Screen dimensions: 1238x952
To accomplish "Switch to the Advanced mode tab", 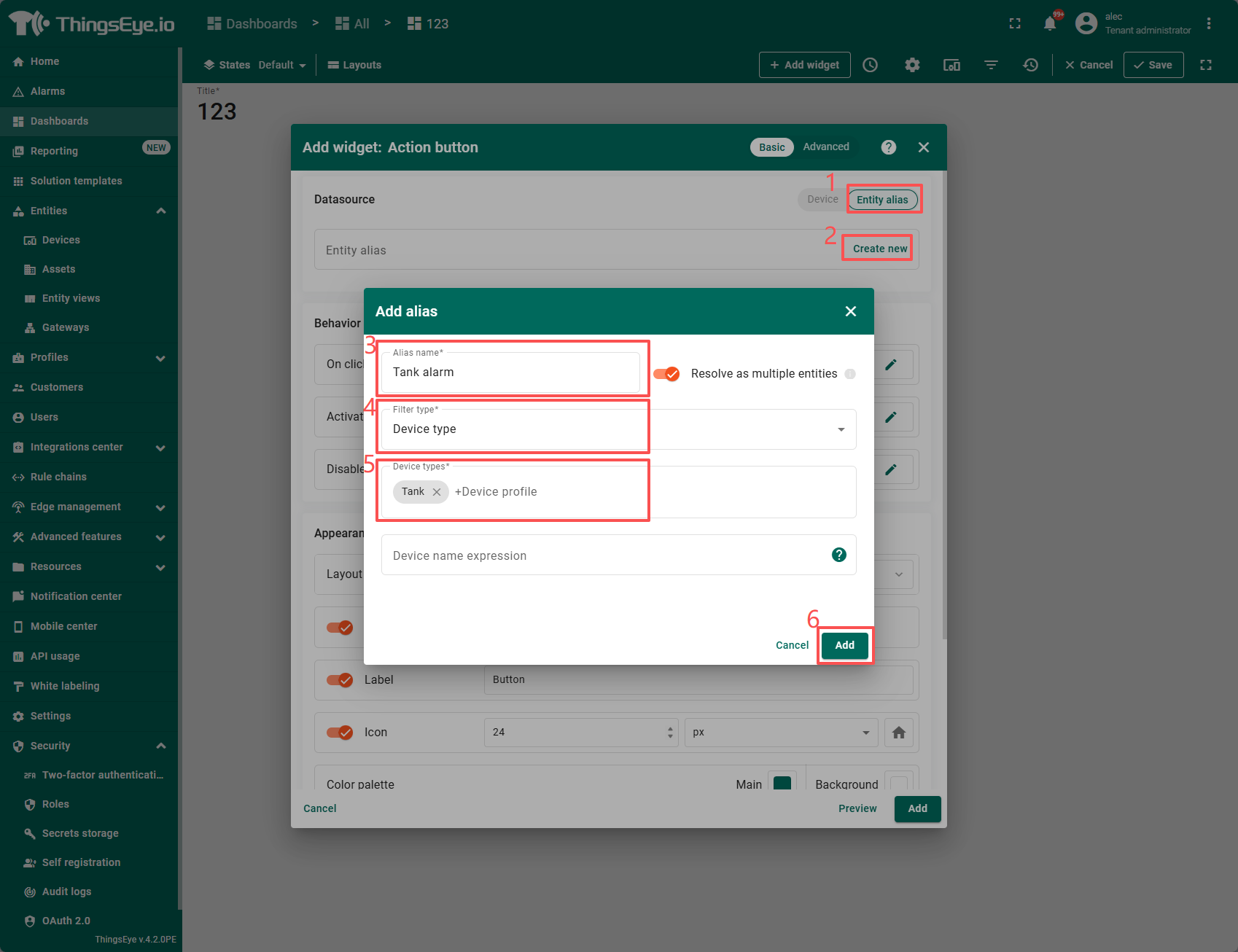I will point(825,147).
